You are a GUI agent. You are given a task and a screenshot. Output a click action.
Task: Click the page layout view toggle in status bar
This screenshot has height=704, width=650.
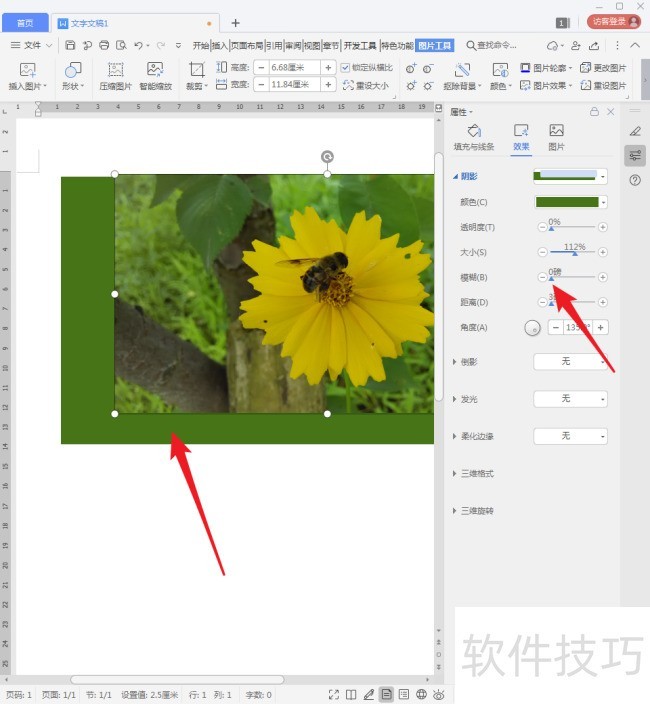(386, 695)
